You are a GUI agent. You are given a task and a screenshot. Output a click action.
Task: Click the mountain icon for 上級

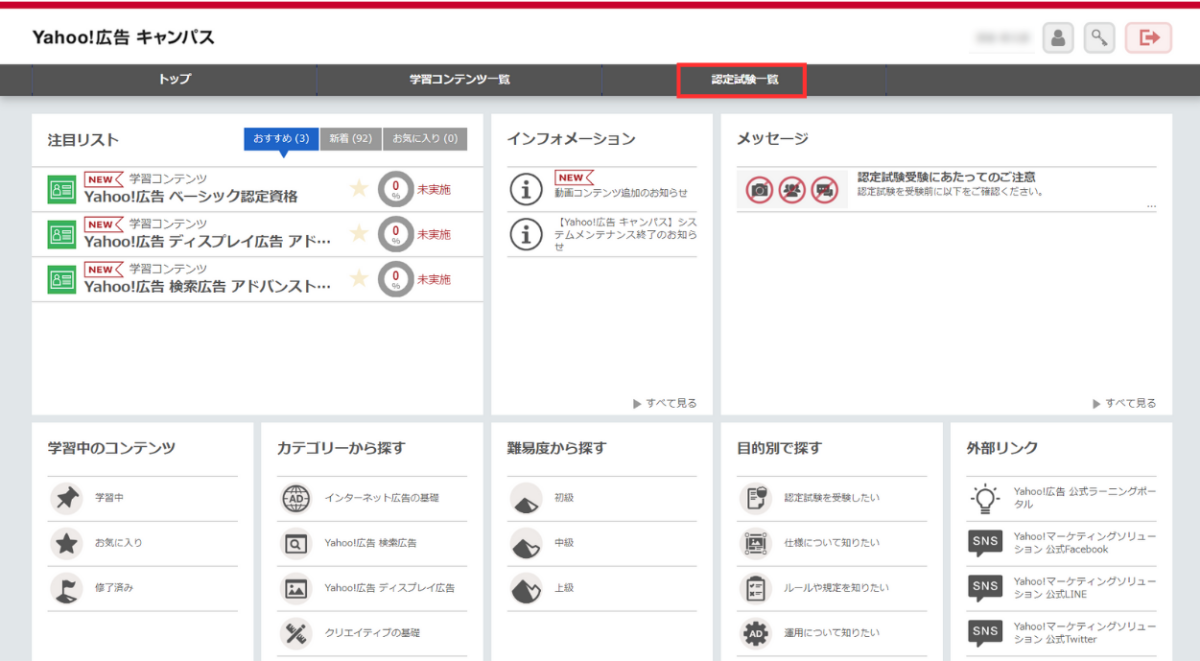point(526,588)
